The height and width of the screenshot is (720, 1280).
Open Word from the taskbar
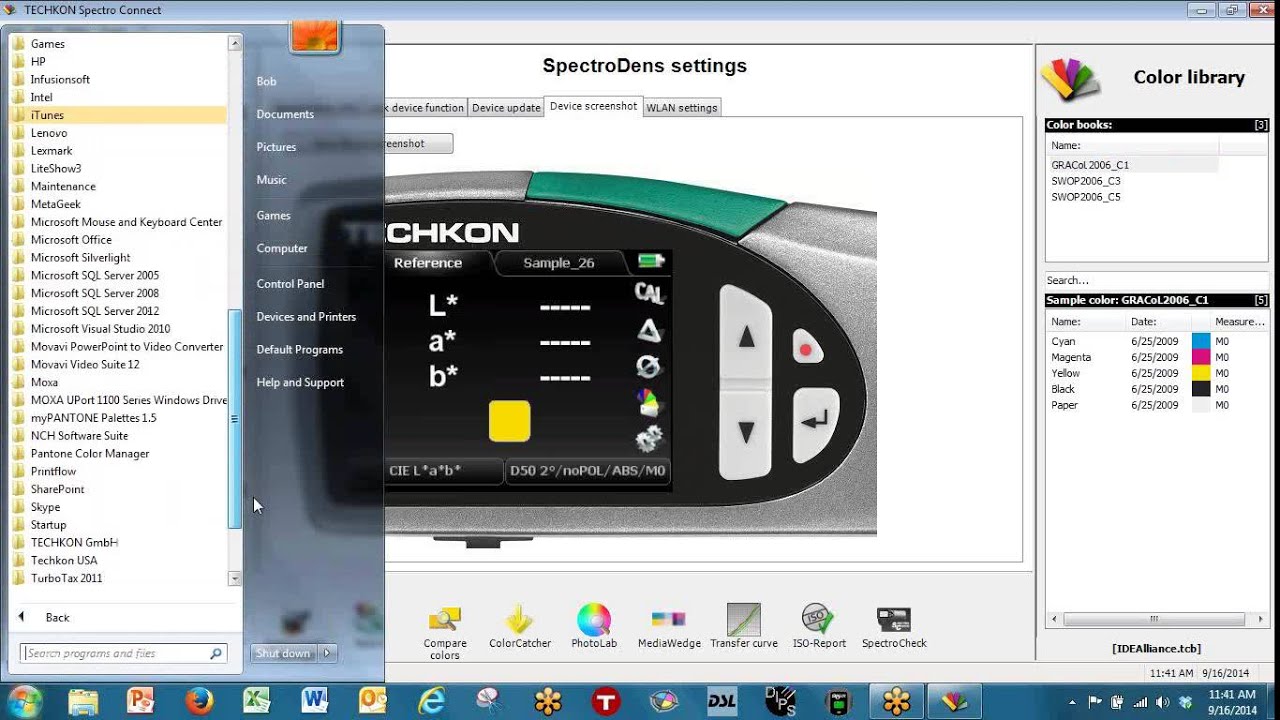point(315,701)
